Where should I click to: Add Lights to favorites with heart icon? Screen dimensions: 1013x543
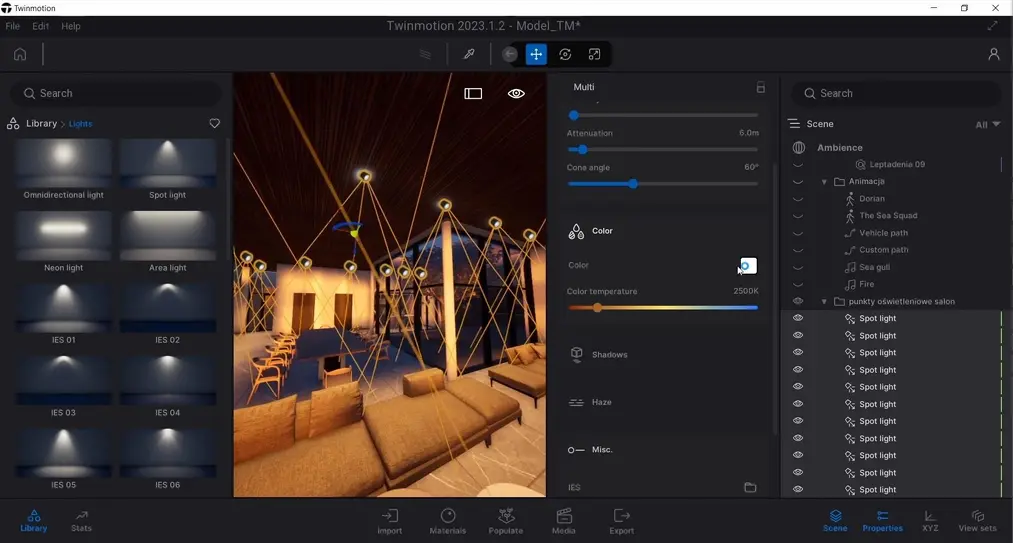pos(214,123)
